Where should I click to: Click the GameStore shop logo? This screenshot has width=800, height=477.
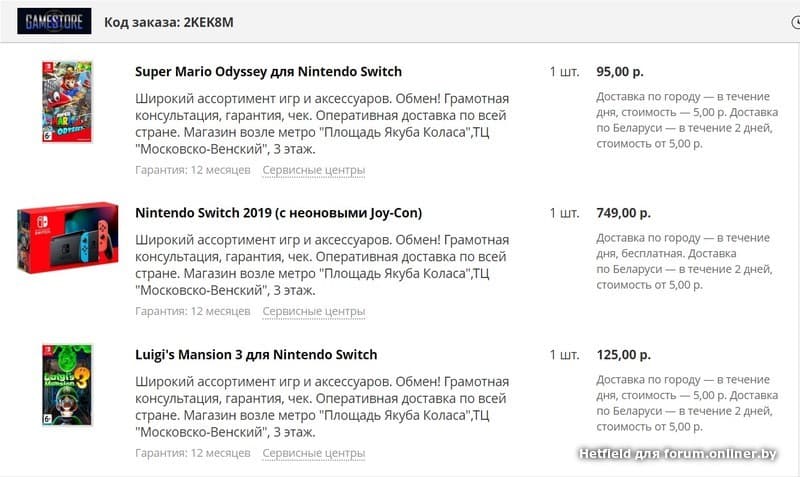tap(54, 21)
